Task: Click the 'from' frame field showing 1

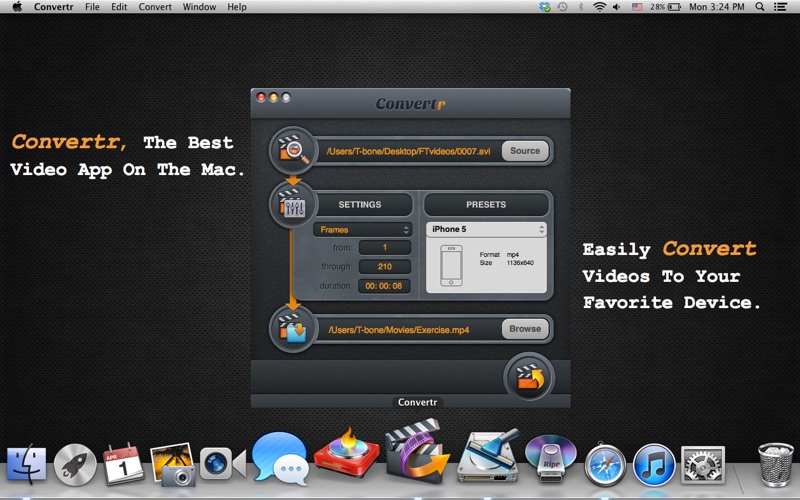Action: coord(385,247)
